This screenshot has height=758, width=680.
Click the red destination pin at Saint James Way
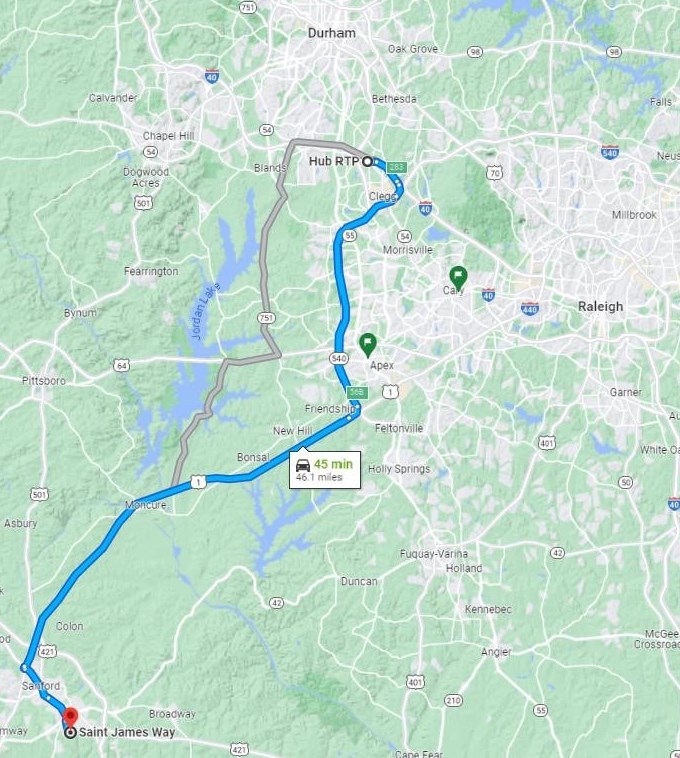[x=71, y=716]
